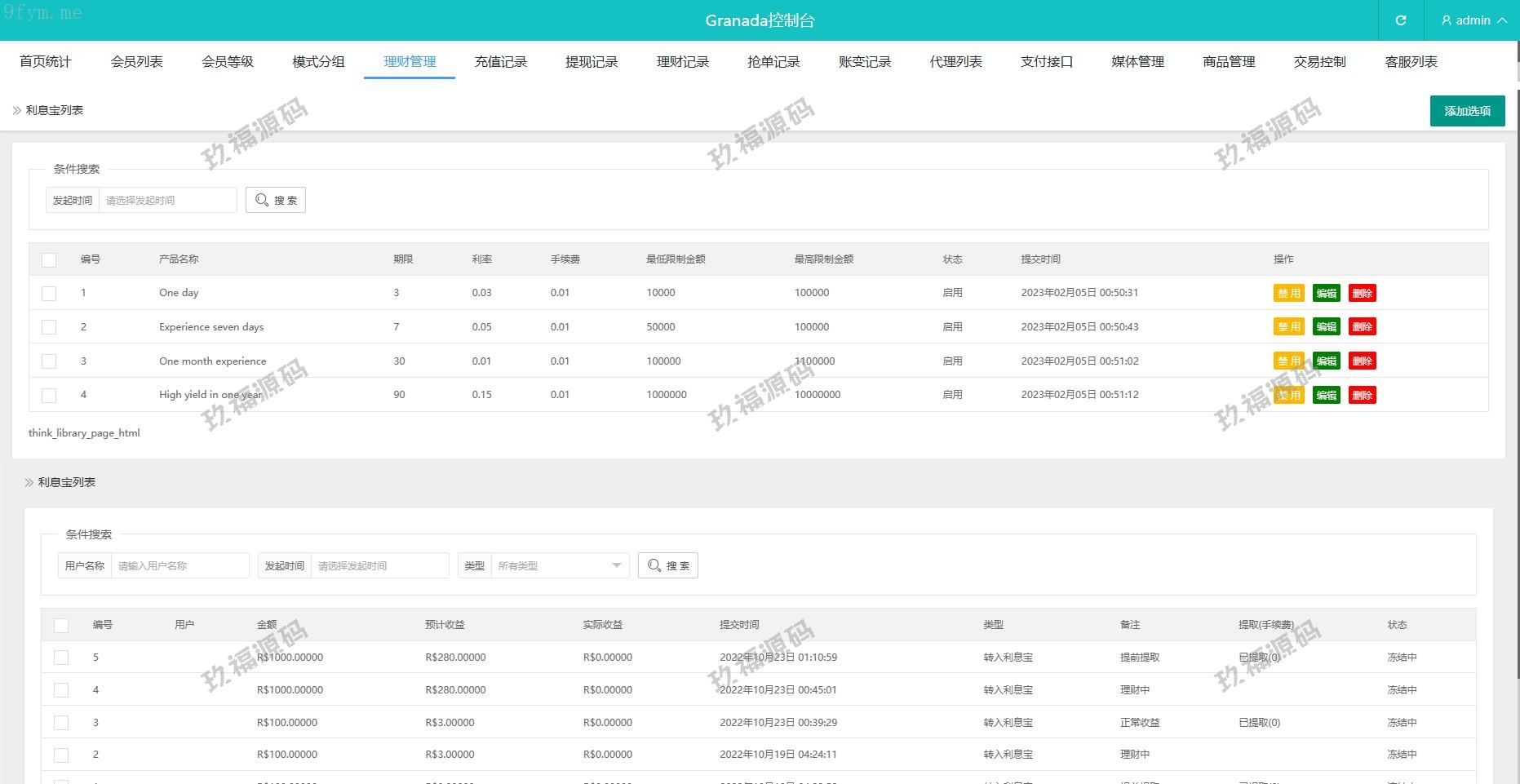Expand the admin account menu arrow
The height and width of the screenshot is (784, 1520).
click(1502, 20)
